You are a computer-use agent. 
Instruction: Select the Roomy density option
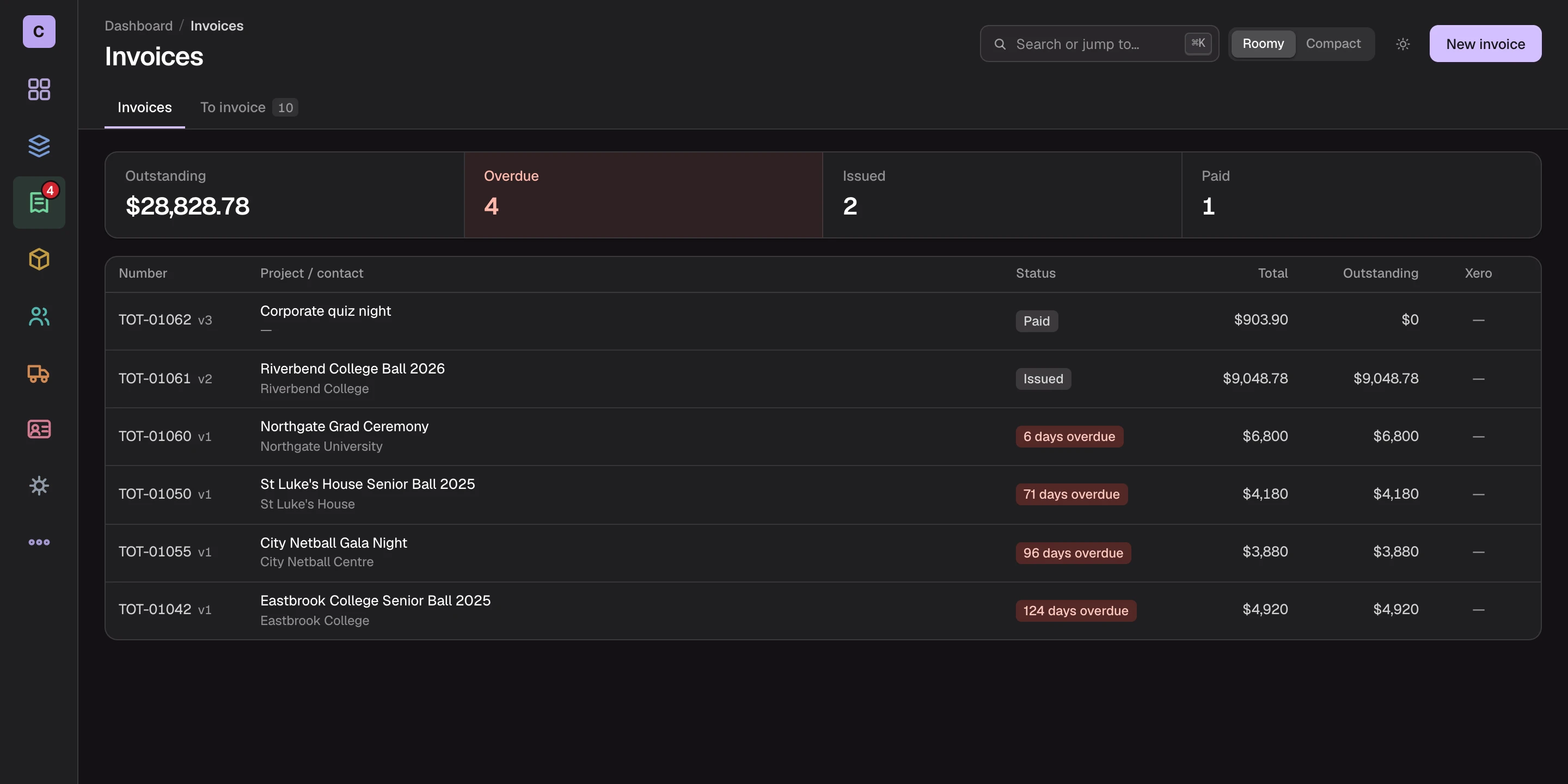pyautogui.click(x=1263, y=44)
